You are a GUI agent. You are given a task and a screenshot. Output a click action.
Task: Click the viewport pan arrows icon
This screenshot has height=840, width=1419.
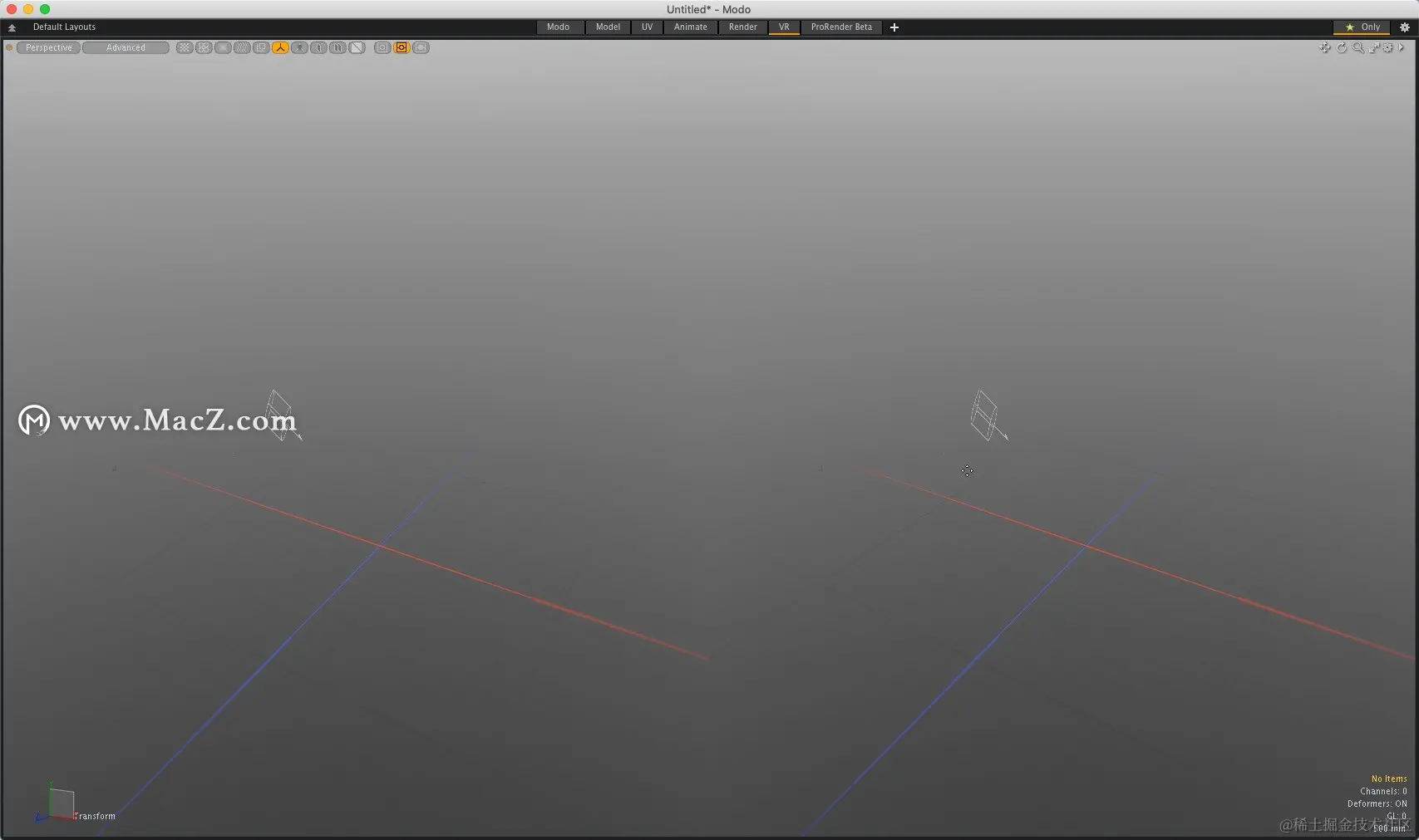[1325, 48]
